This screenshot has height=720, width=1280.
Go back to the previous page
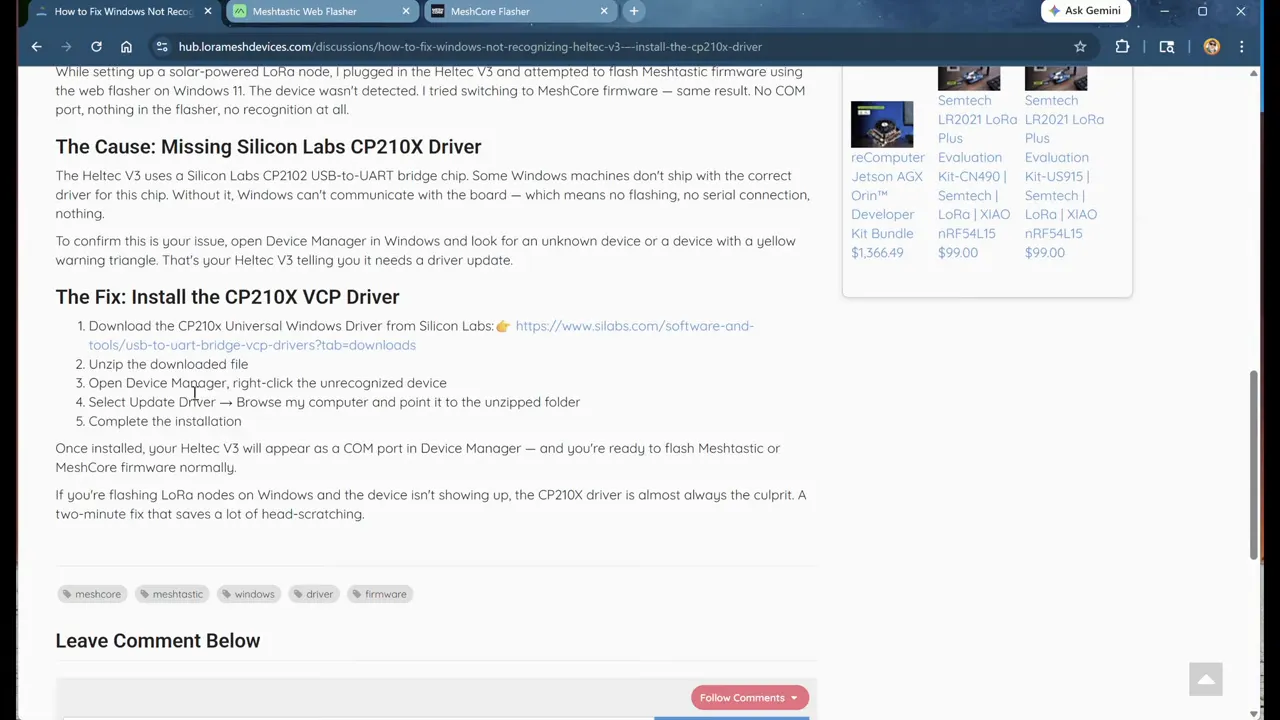36,46
